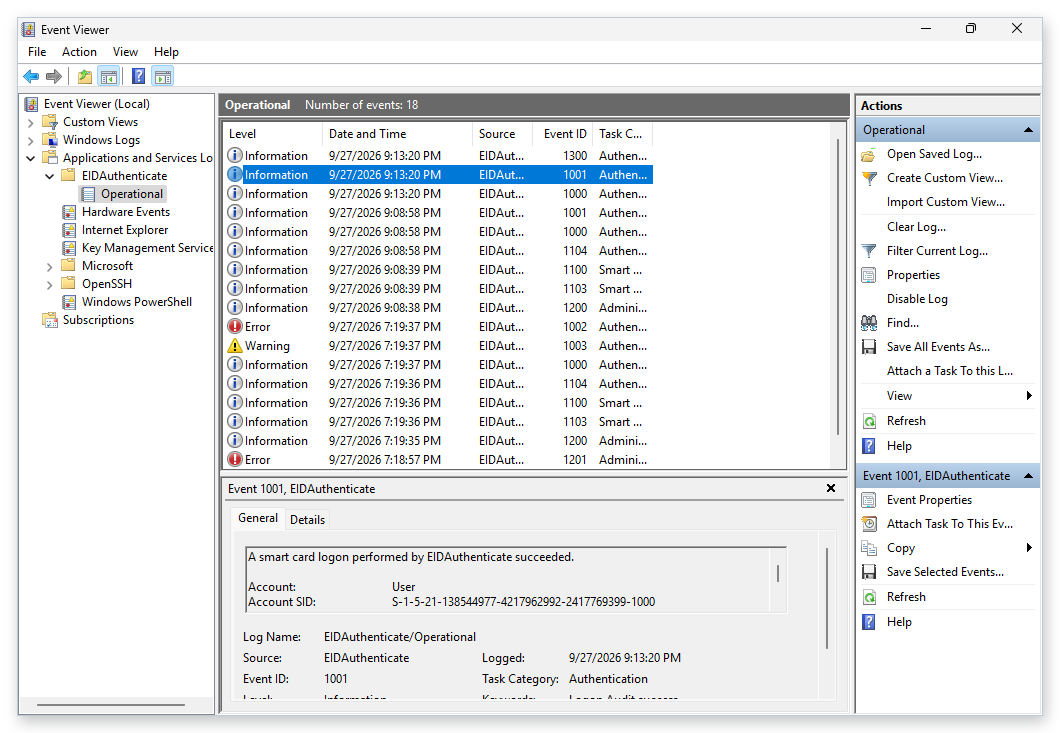1060x733 pixels.
Task: Toggle the Show/Hide Console Tree toolbar icon
Action: click(x=108, y=76)
